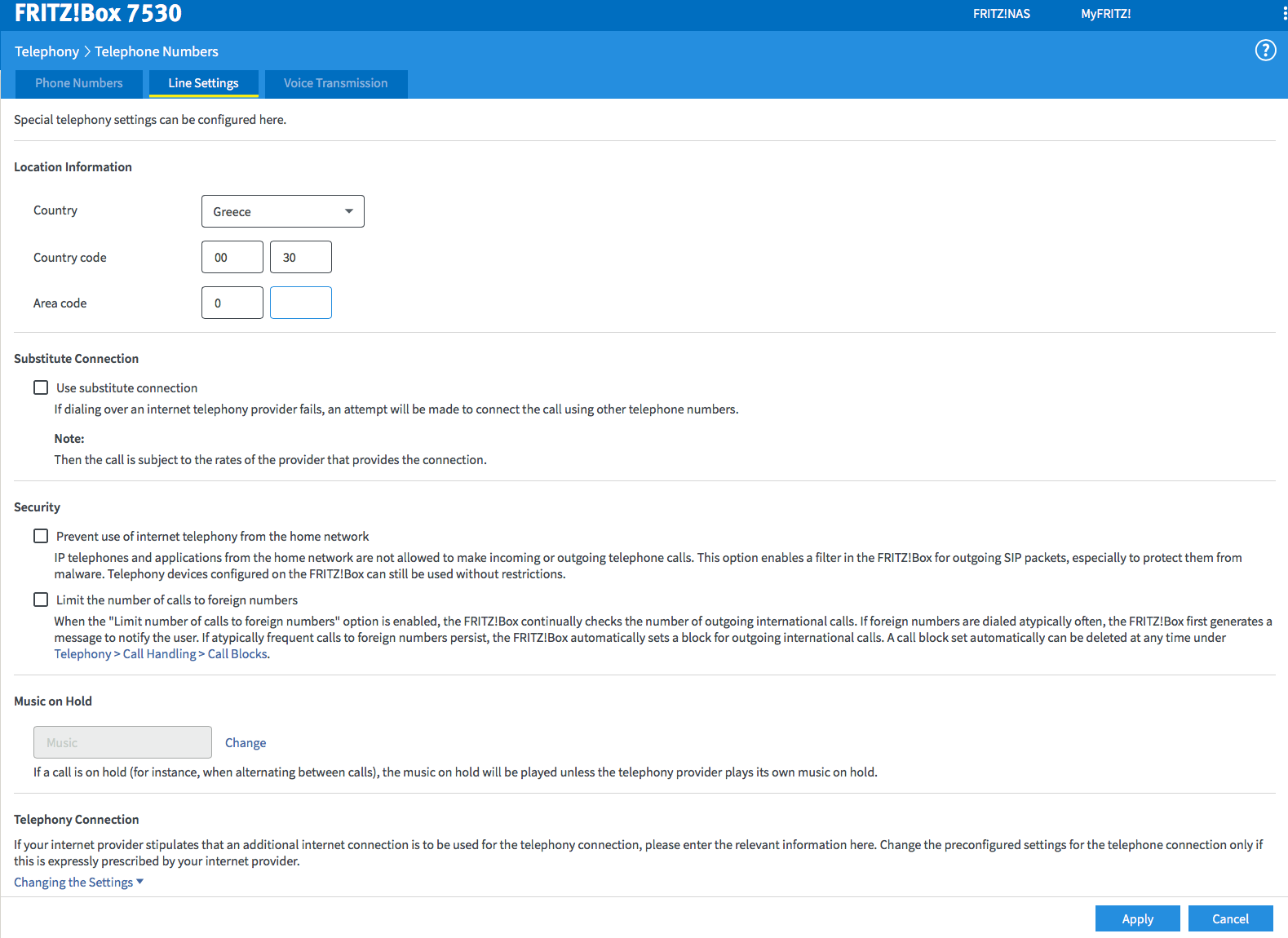Image resolution: width=1288 pixels, height=938 pixels.
Task: Focus the empty area code field
Action: (x=301, y=303)
